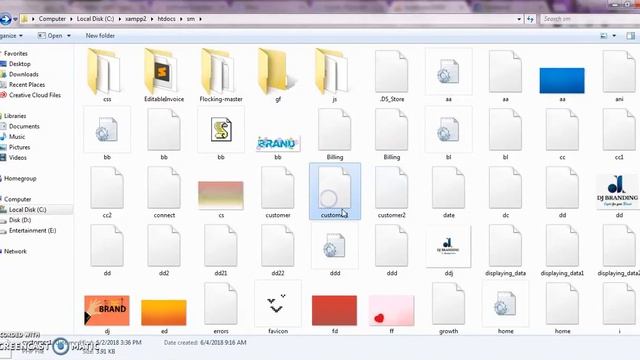The image size is (640, 360).
Task: Open Creative Cloud Files in the sidebar
Action: [x=35, y=95]
